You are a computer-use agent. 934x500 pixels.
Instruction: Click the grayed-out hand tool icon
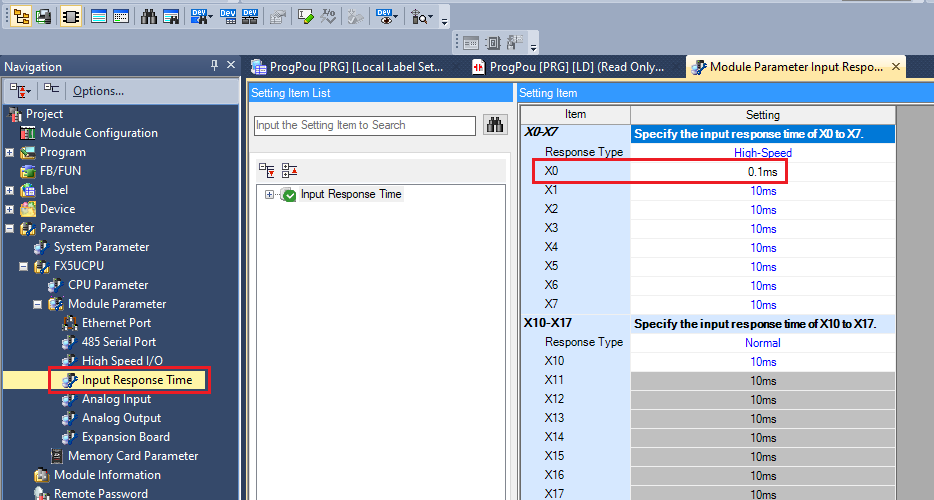[x=356, y=17]
